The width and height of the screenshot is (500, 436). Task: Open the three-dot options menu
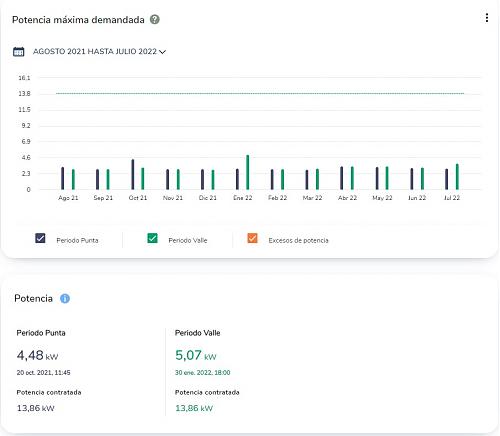pos(487,18)
